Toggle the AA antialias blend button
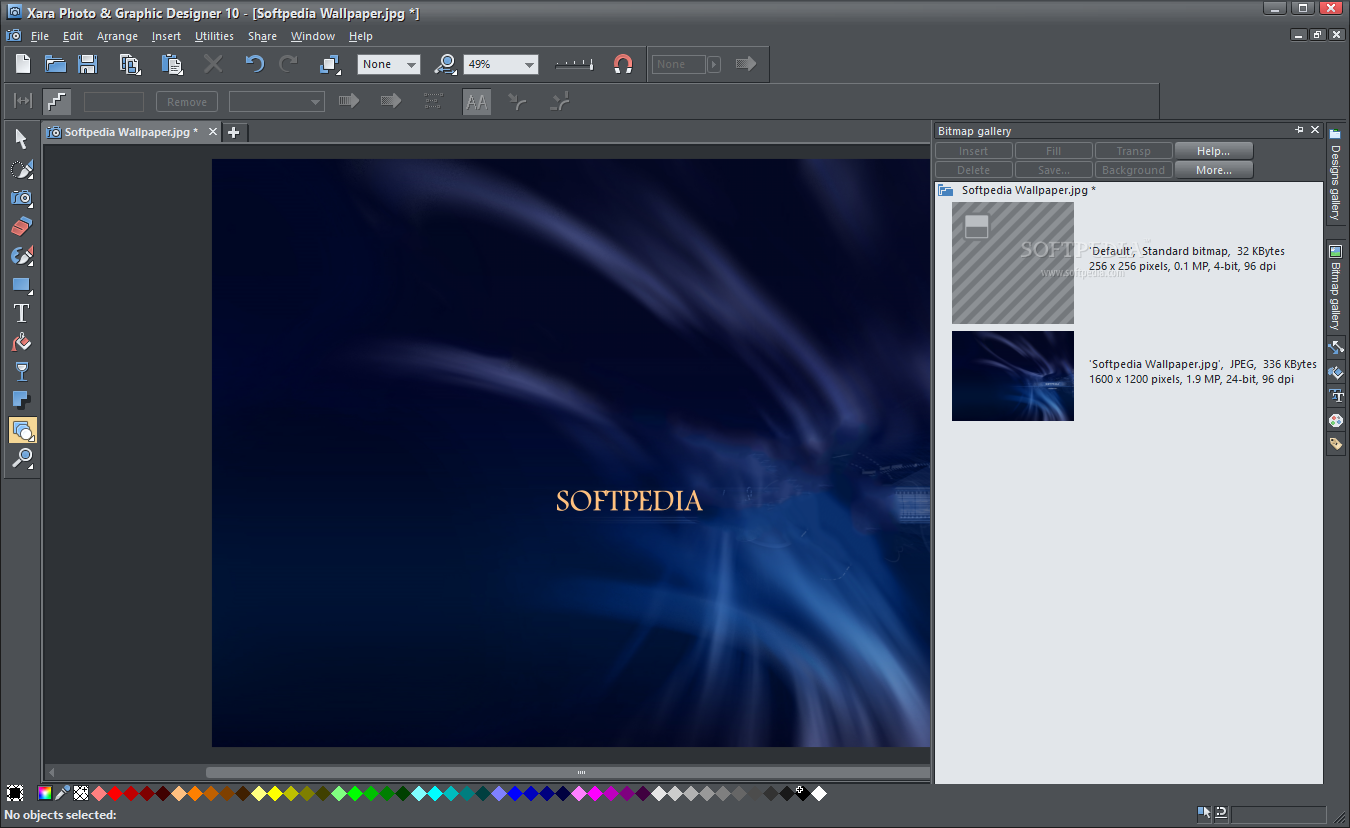Screen dimensions: 1350x828 tap(477, 101)
